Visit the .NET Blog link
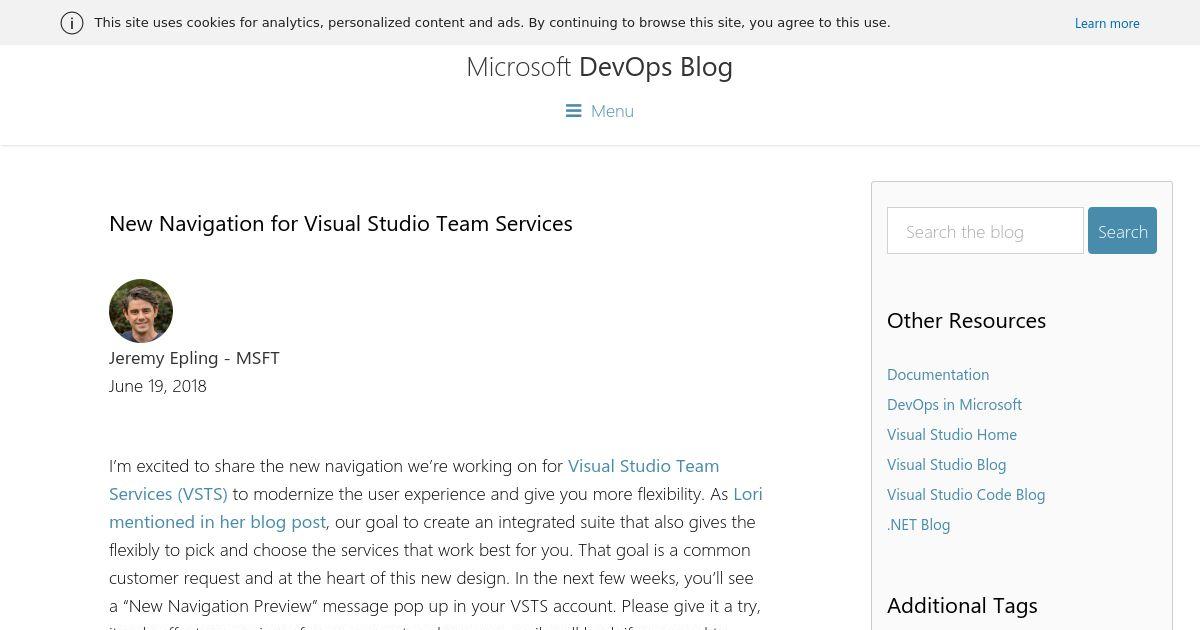The image size is (1200, 630). (918, 524)
